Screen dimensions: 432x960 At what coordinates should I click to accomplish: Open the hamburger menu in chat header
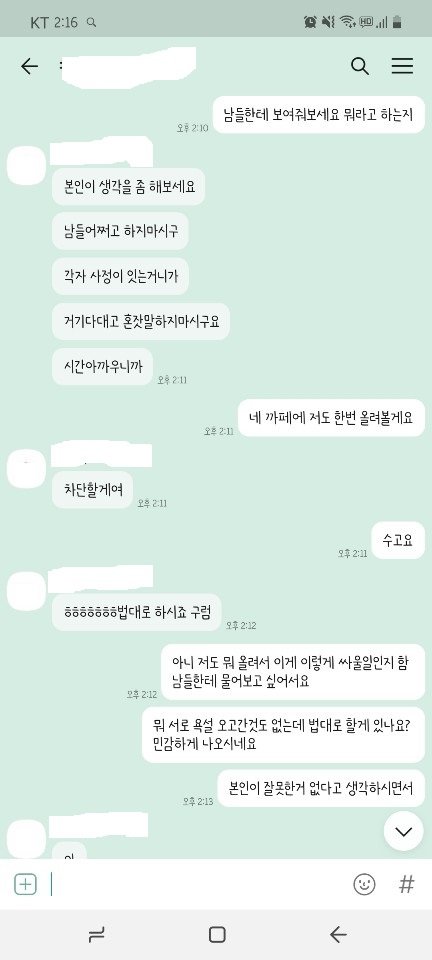(402, 66)
